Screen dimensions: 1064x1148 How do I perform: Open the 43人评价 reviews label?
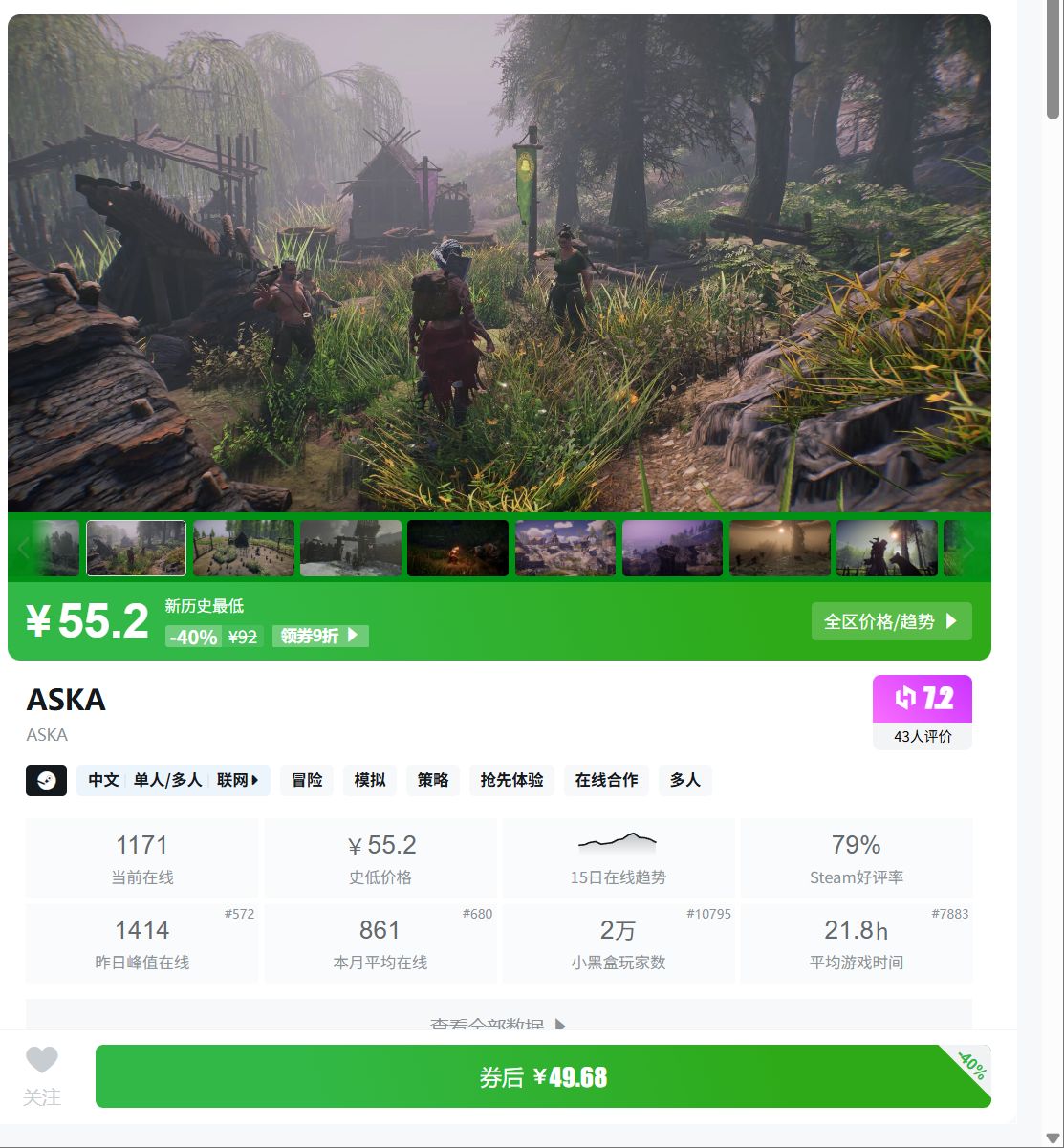(x=923, y=737)
